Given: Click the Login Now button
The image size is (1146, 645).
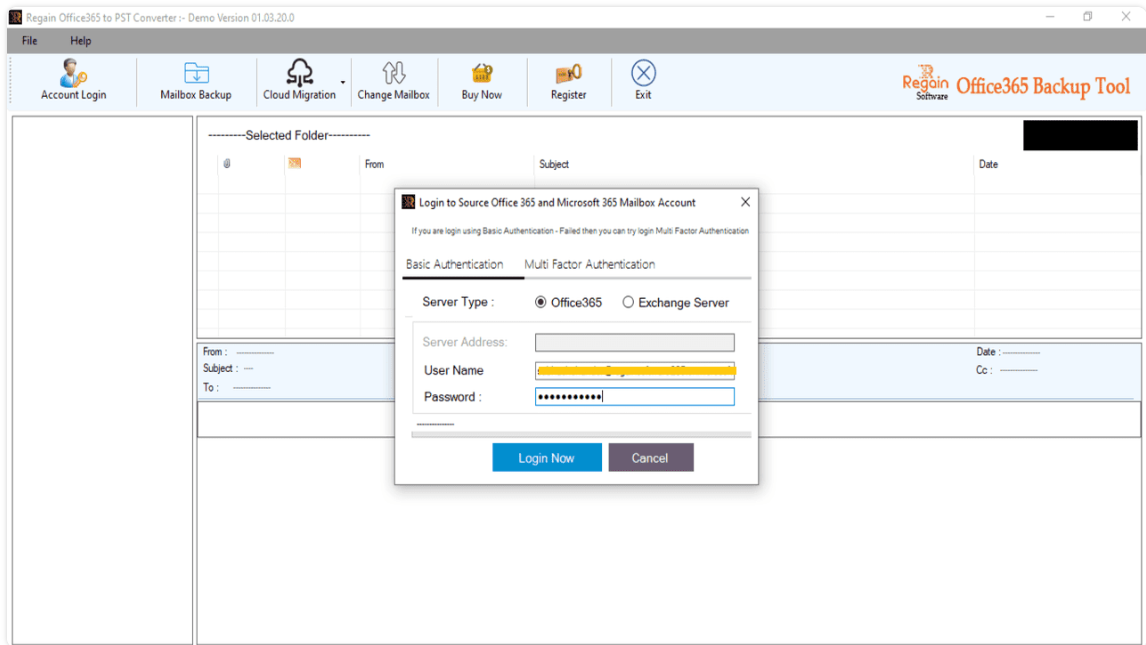Looking at the screenshot, I should click(546, 457).
